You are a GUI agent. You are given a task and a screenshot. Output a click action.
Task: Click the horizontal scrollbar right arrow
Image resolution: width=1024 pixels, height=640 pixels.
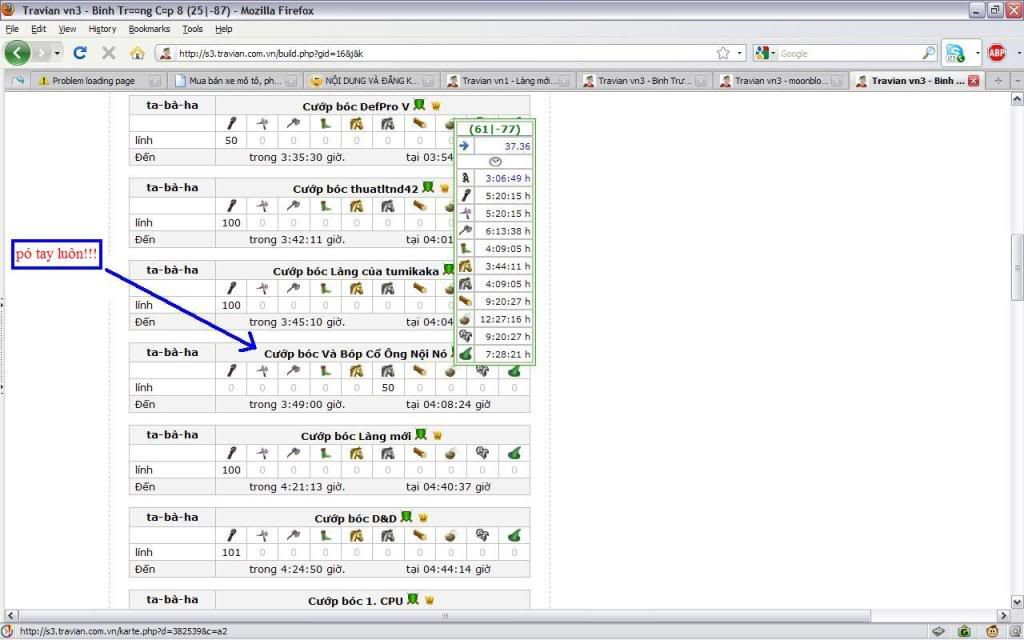pyautogui.click(x=1004, y=615)
